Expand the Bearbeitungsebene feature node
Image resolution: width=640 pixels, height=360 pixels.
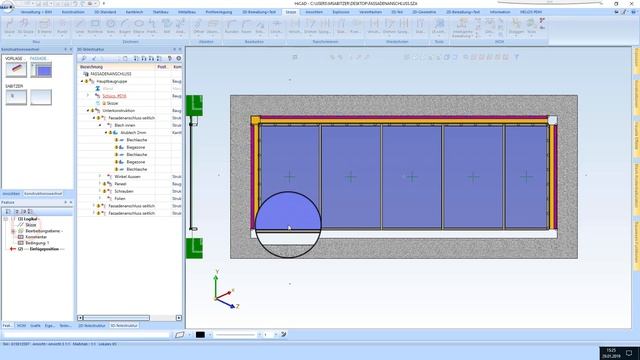tap(13, 231)
